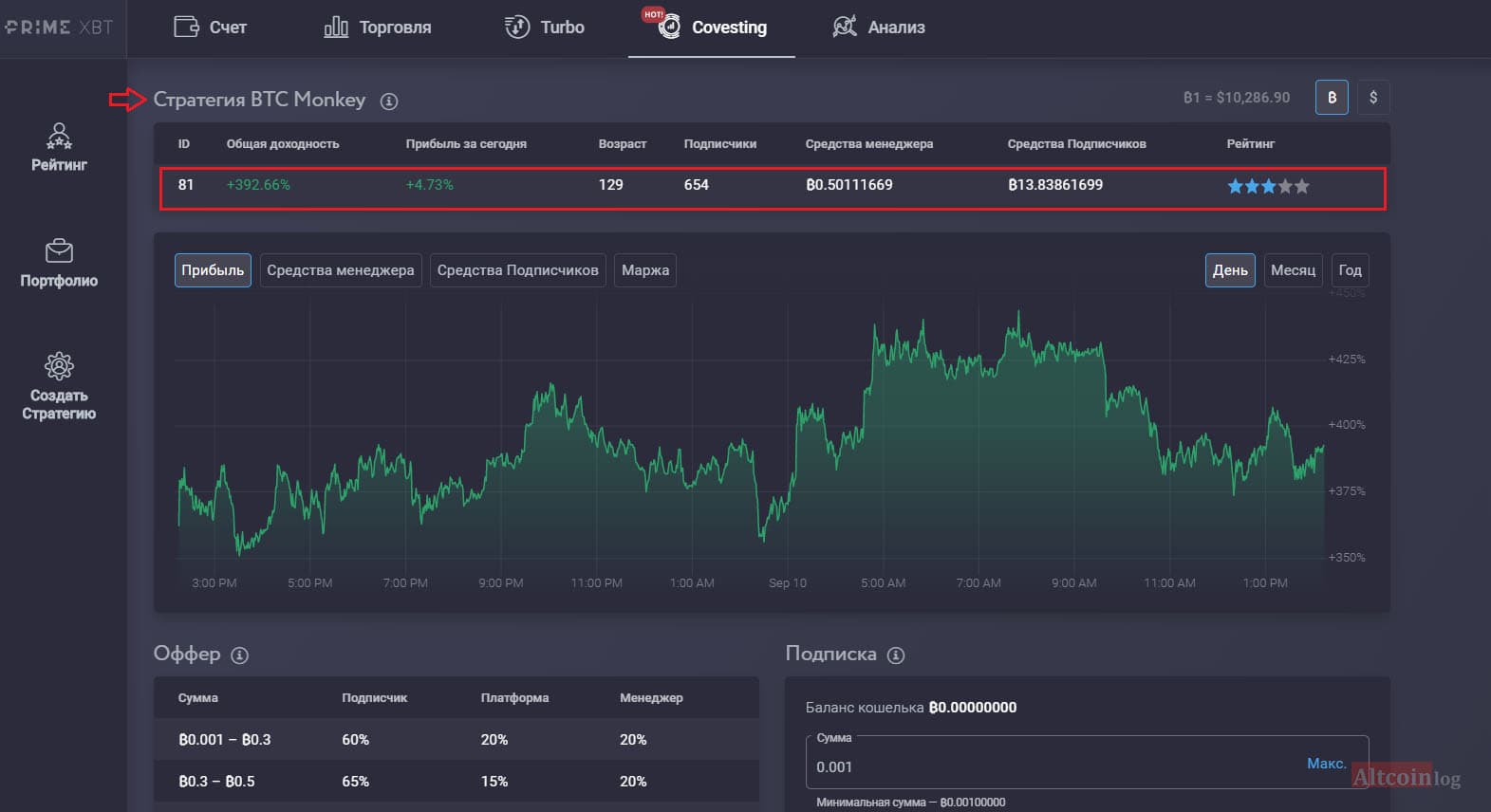This screenshot has height=812, width=1491.
Task: Switch currency display to $ dollars
Action: [1373, 98]
